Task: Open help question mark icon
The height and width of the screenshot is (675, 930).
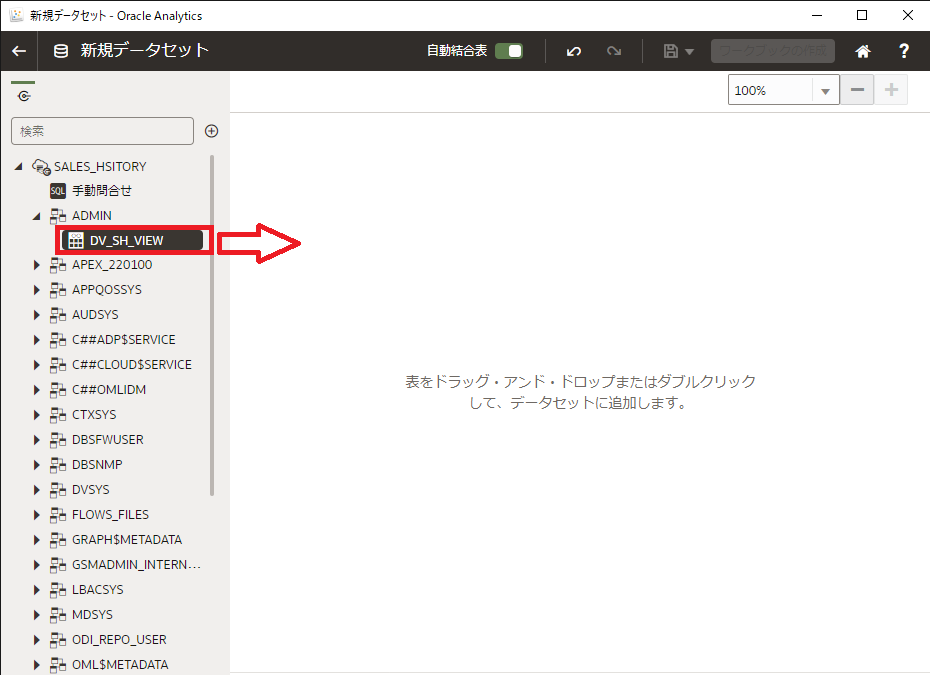Action: click(x=904, y=51)
